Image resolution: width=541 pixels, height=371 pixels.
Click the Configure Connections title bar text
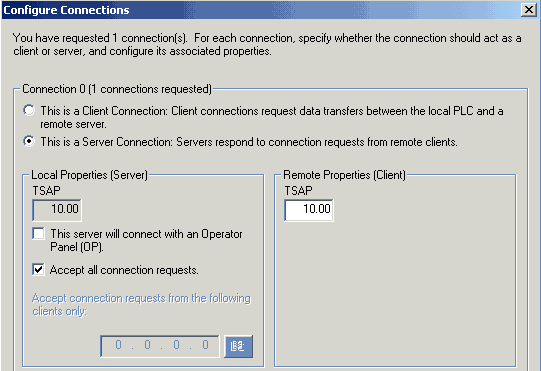(x=66, y=10)
